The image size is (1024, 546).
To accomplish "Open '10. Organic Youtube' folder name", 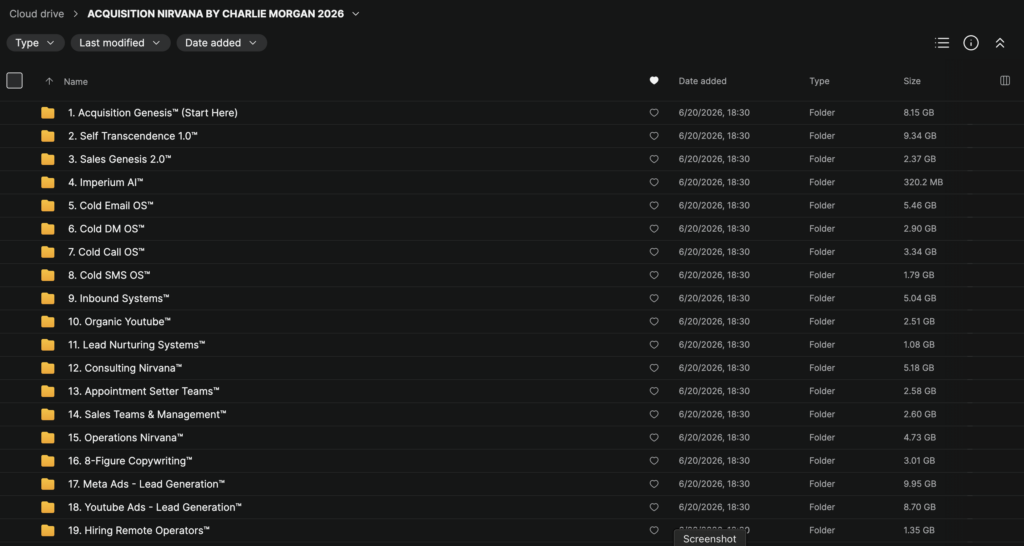I will 120,321.
